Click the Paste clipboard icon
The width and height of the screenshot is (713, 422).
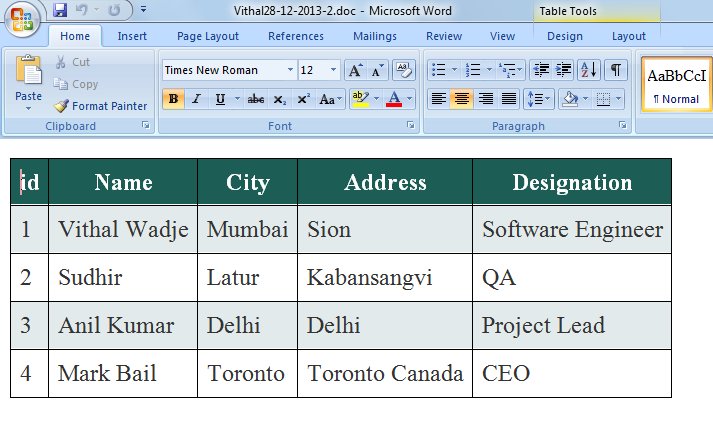coord(28,70)
